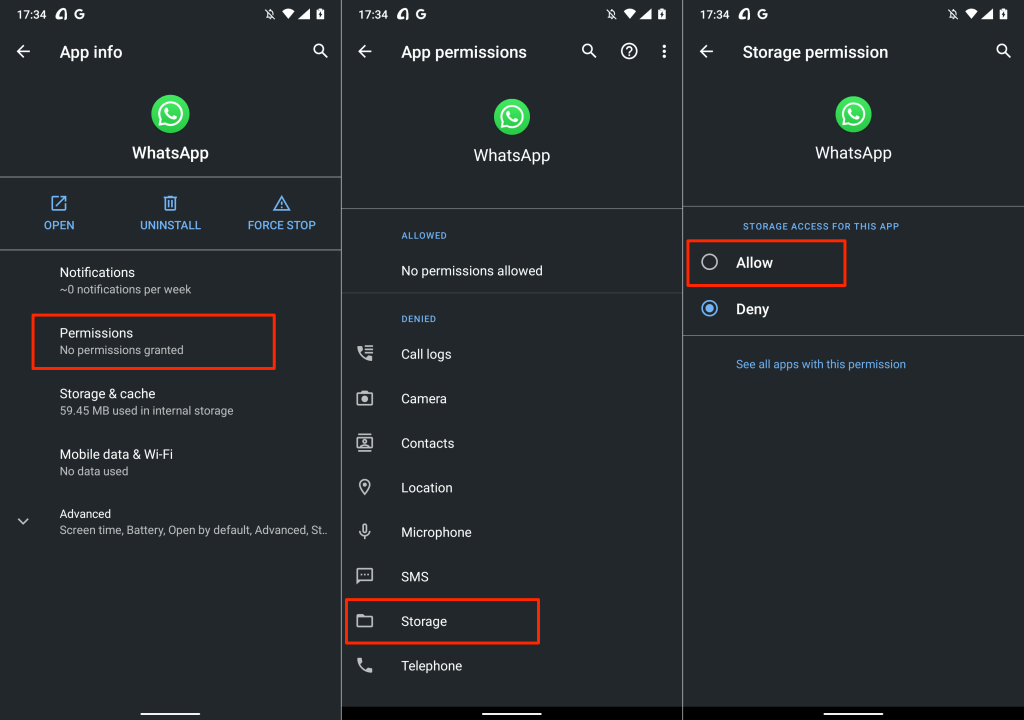Open three-dot overflow menu in App permissions
The width and height of the screenshot is (1024, 720).
pyautogui.click(x=664, y=52)
